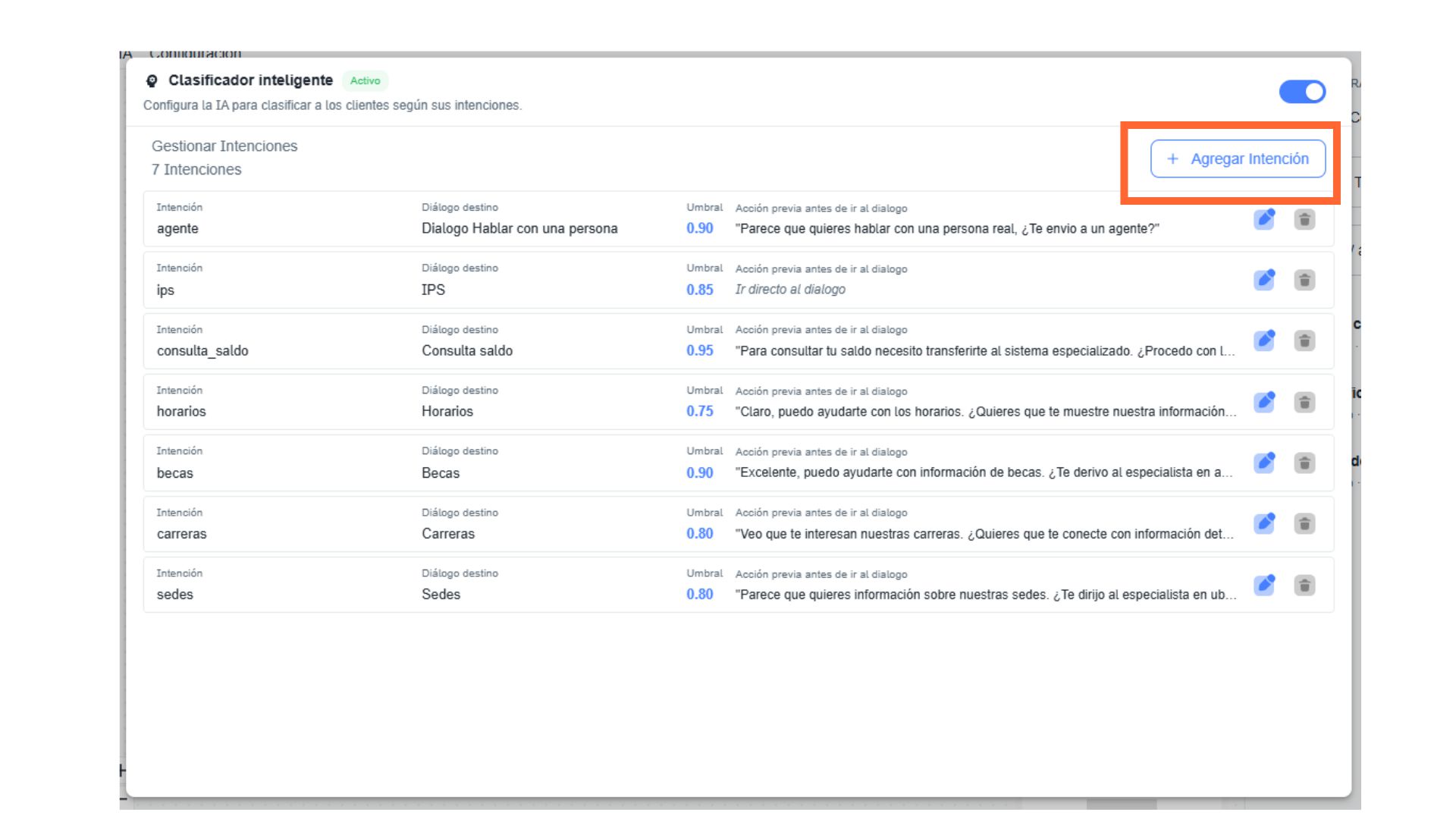This screenshot has height=819, width=1456.
Task: Delete the ips intention
Action: 1304,280
